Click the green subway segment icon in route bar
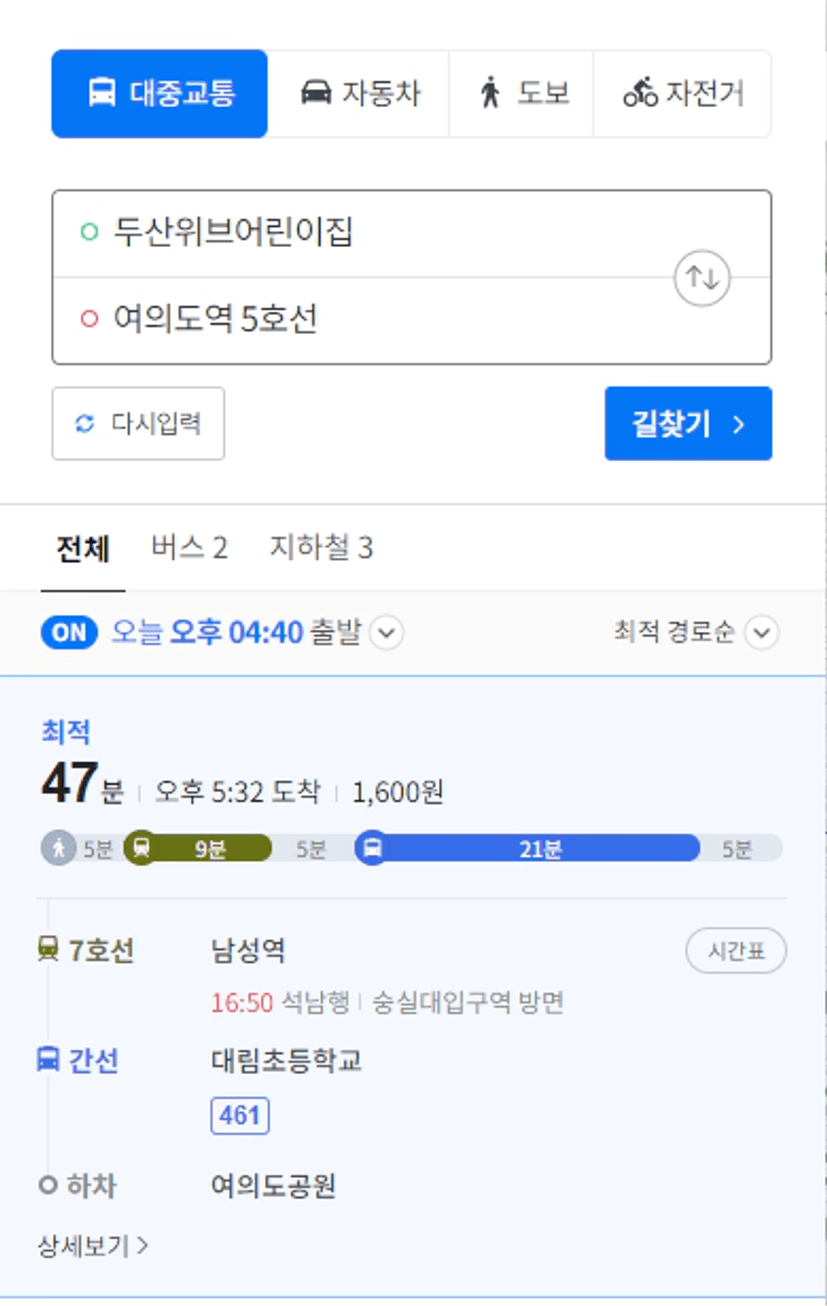This screenshot has width=827, height=1306. 141,849
